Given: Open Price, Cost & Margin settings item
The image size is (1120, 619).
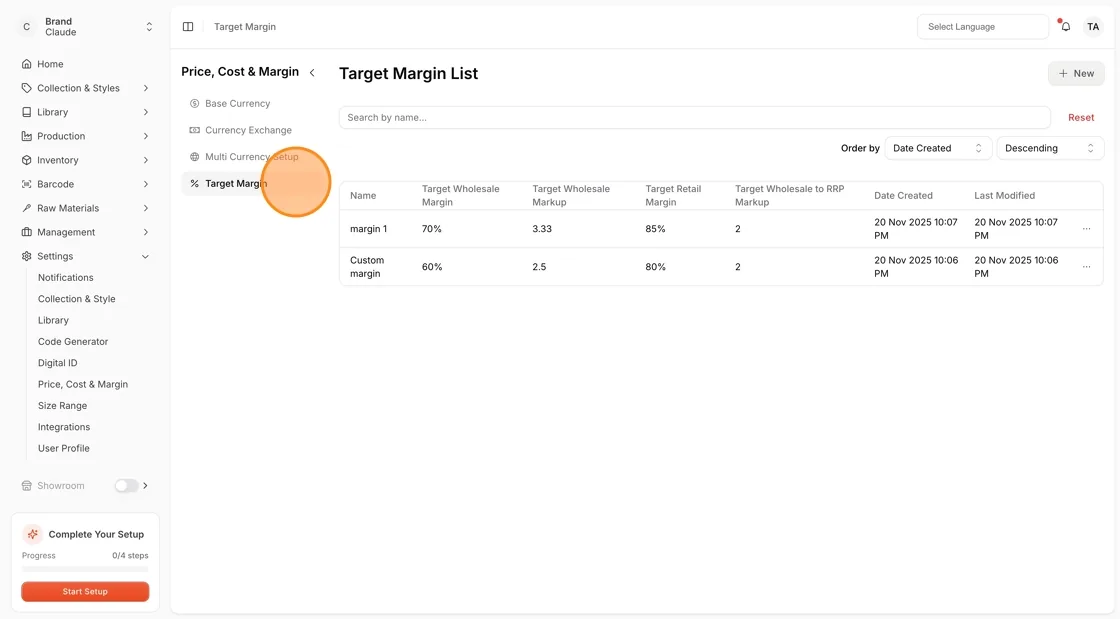Looking at the screenshot, I should 83,384.
